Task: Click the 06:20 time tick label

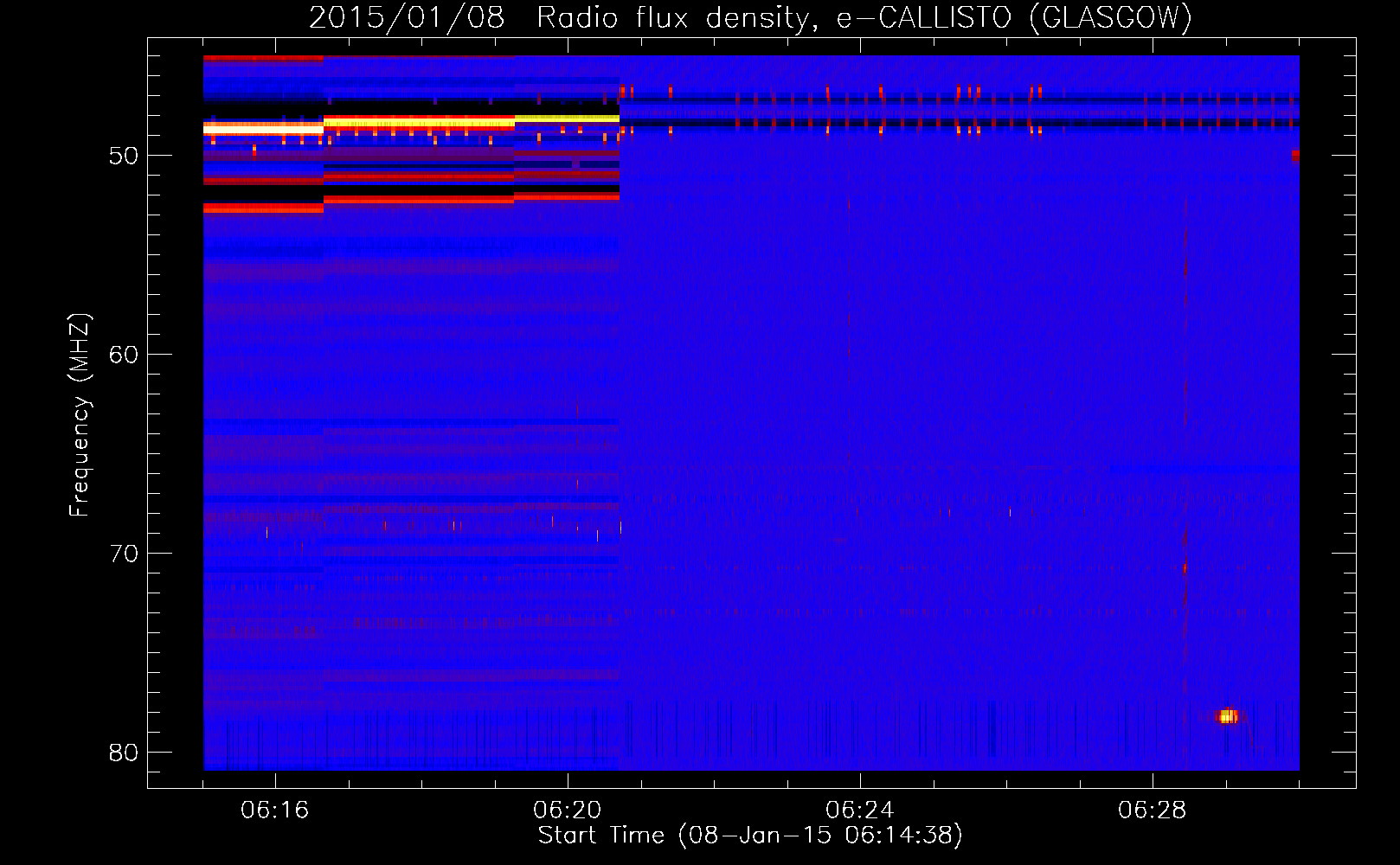Action: tap(568, 811)
